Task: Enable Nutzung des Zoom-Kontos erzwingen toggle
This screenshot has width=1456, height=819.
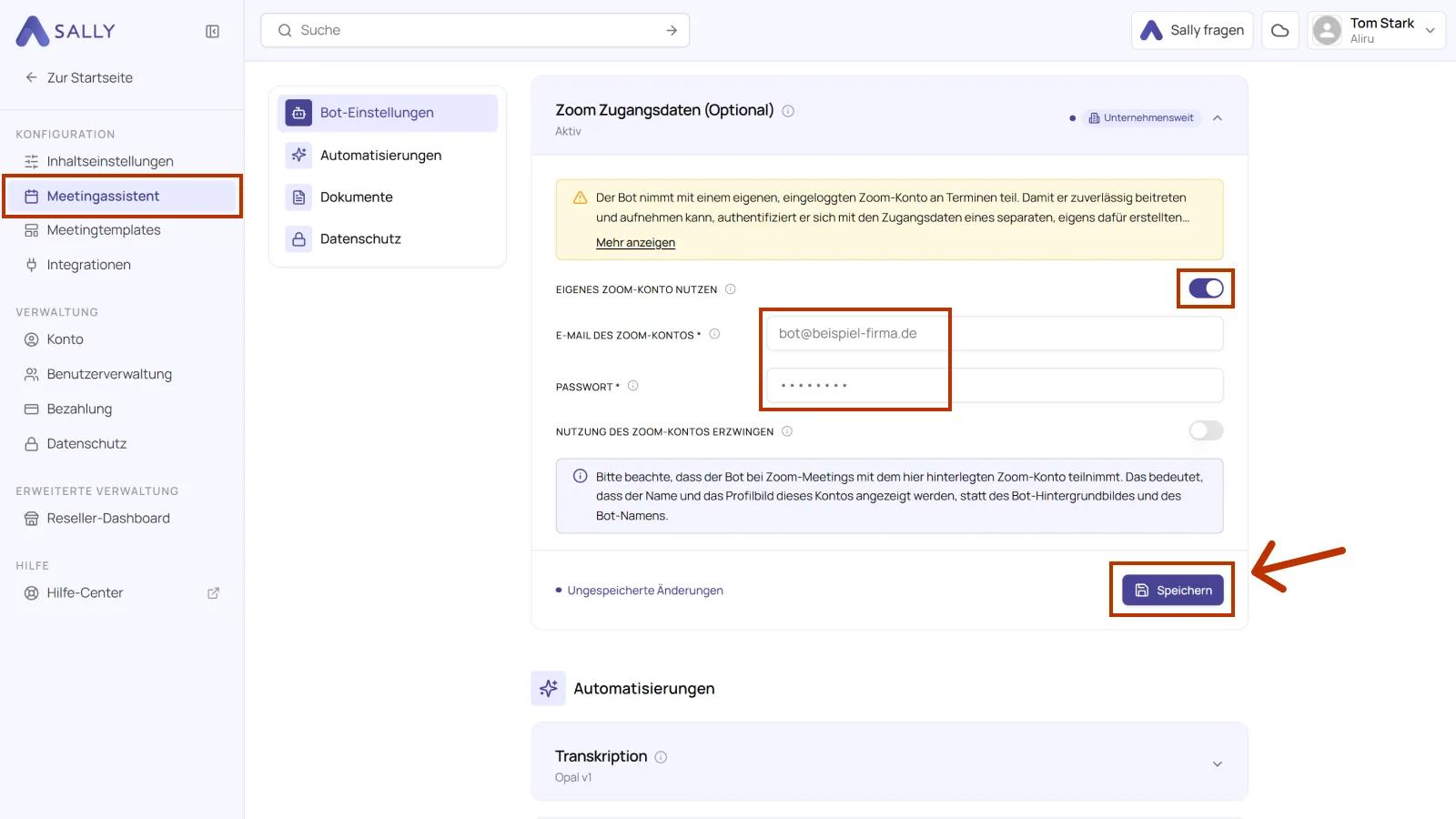Action: pos(1206,430)
